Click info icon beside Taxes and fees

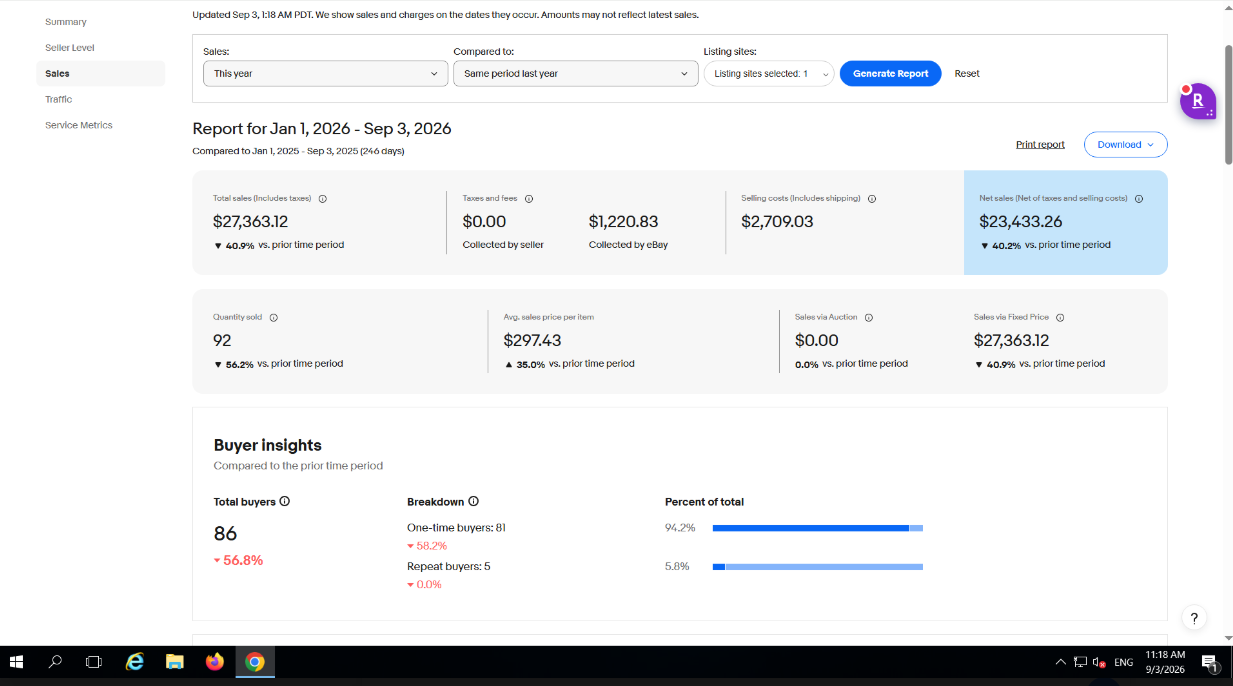coord(529,199)
